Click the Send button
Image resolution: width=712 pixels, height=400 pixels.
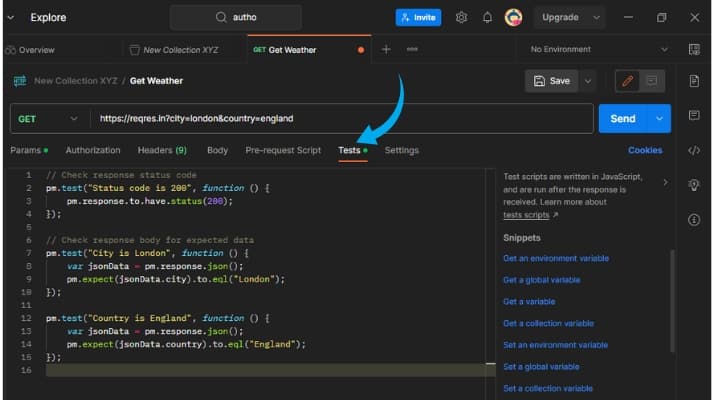(x=623, y=119)
